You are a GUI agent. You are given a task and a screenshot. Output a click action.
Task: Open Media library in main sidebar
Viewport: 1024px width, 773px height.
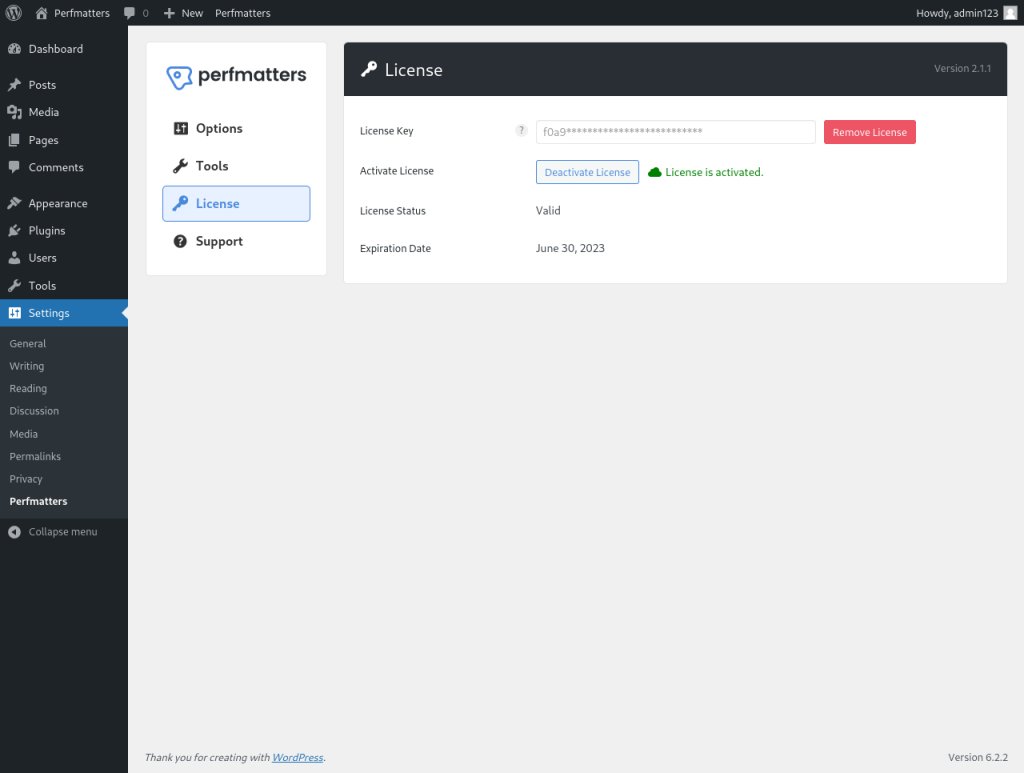pos(64,112)
